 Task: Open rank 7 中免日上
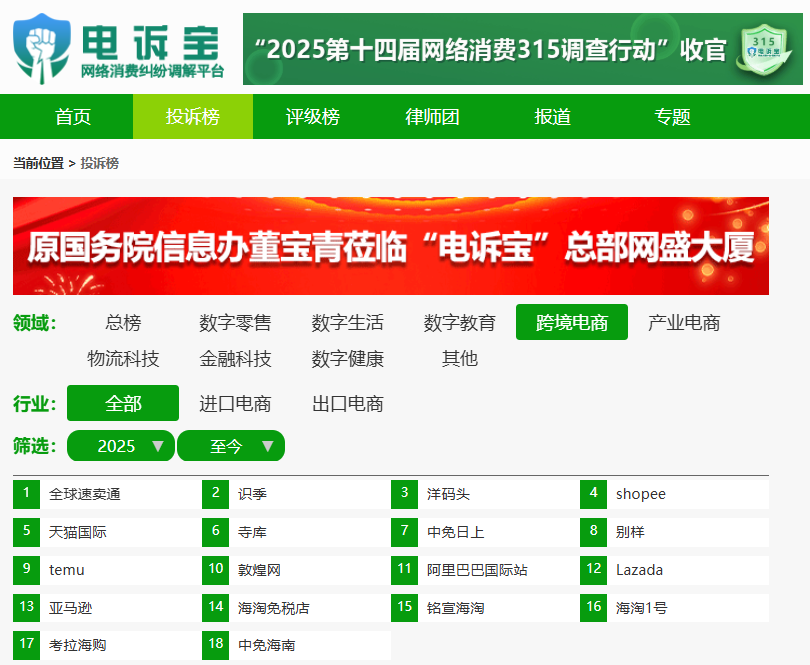pyautogui.click(x=486, y=532)
